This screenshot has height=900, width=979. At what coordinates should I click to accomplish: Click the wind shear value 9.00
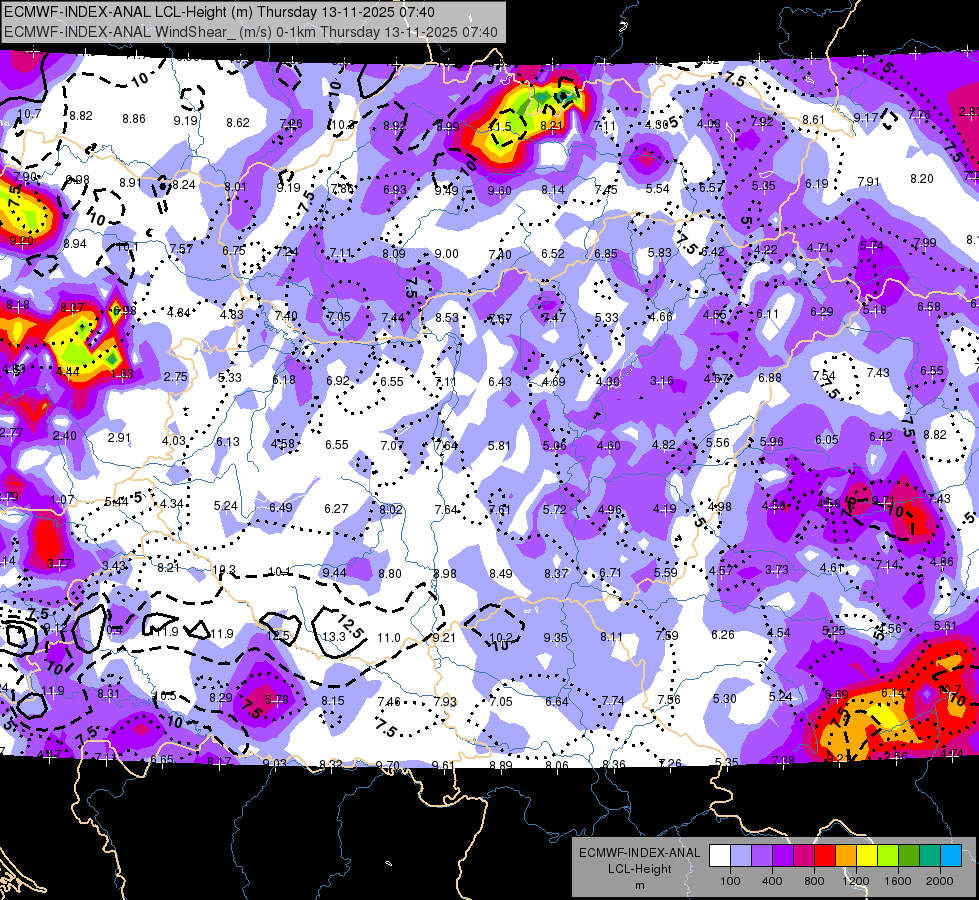(446, 254)
